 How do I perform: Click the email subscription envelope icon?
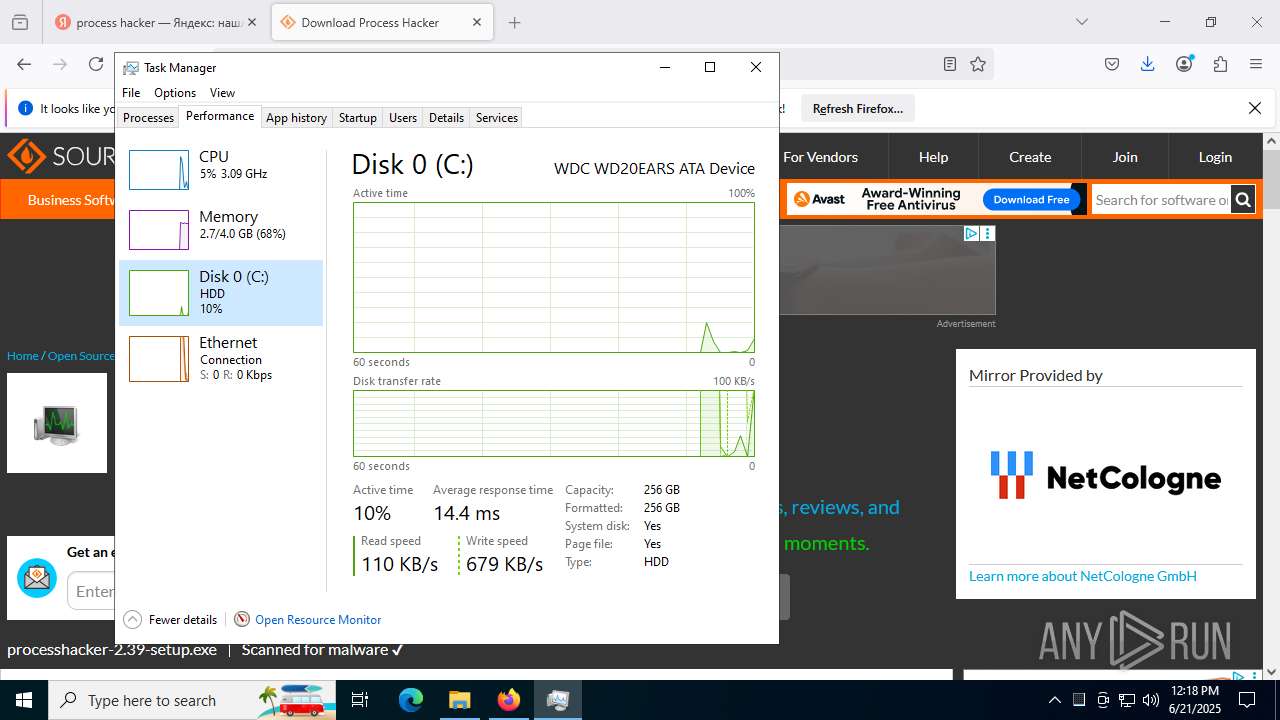pos(37,578)
